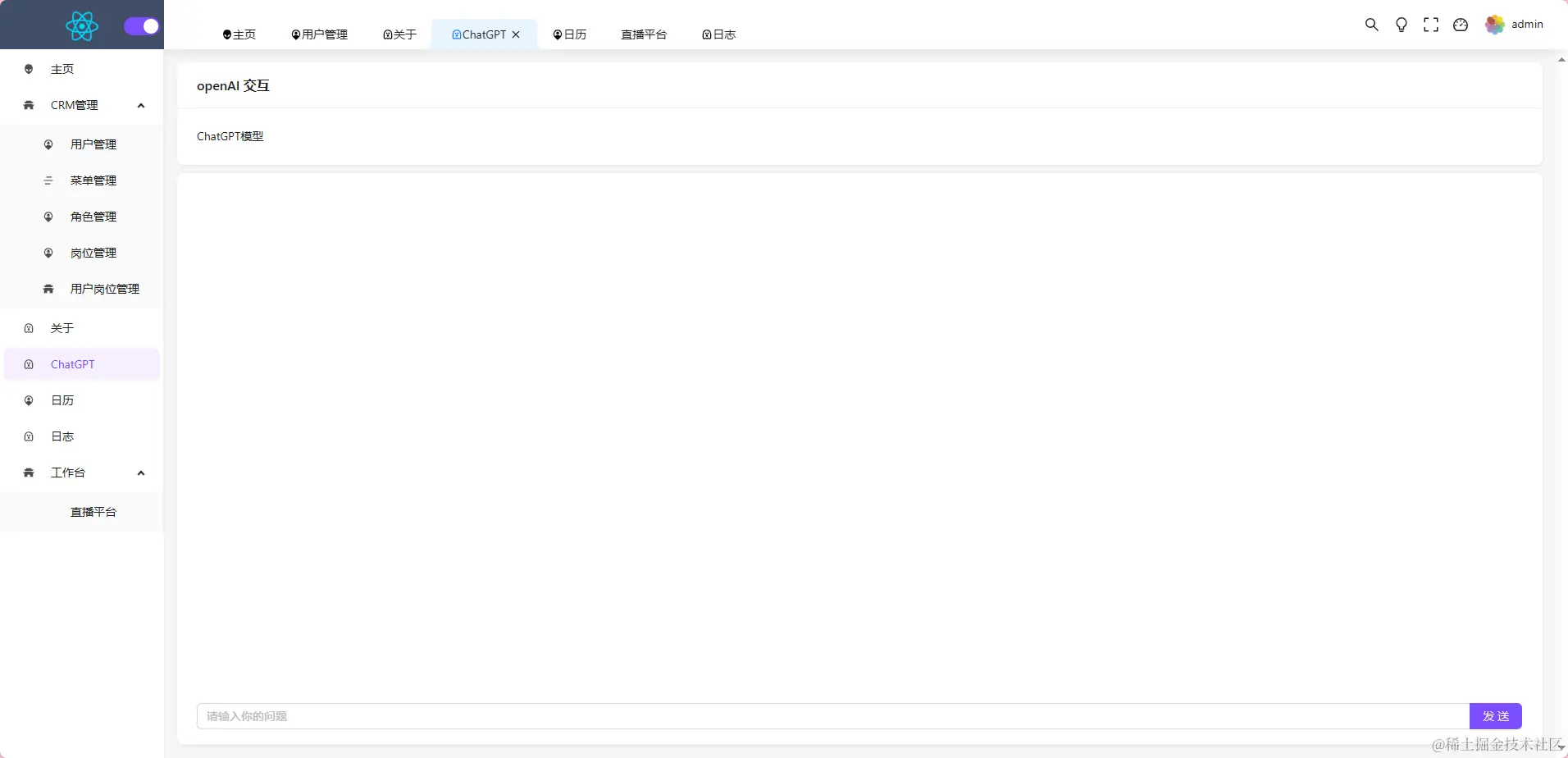1568x758 pixels.
Task: Switch to the 主页 tab
Action: [x=239, y=34]
